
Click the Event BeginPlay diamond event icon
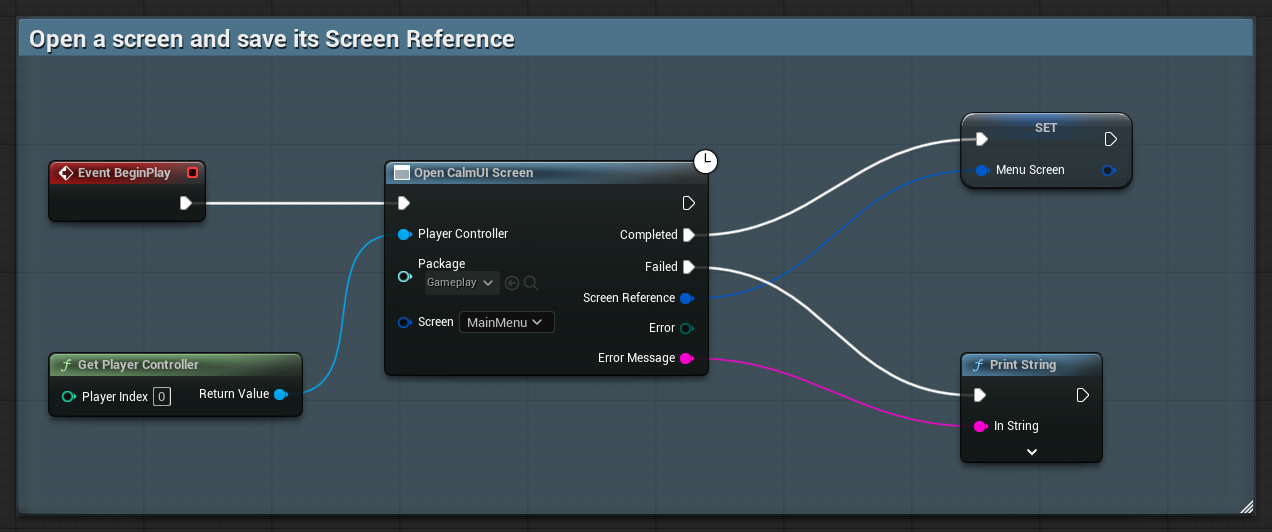pyautogui.click(x=66, y=173)
